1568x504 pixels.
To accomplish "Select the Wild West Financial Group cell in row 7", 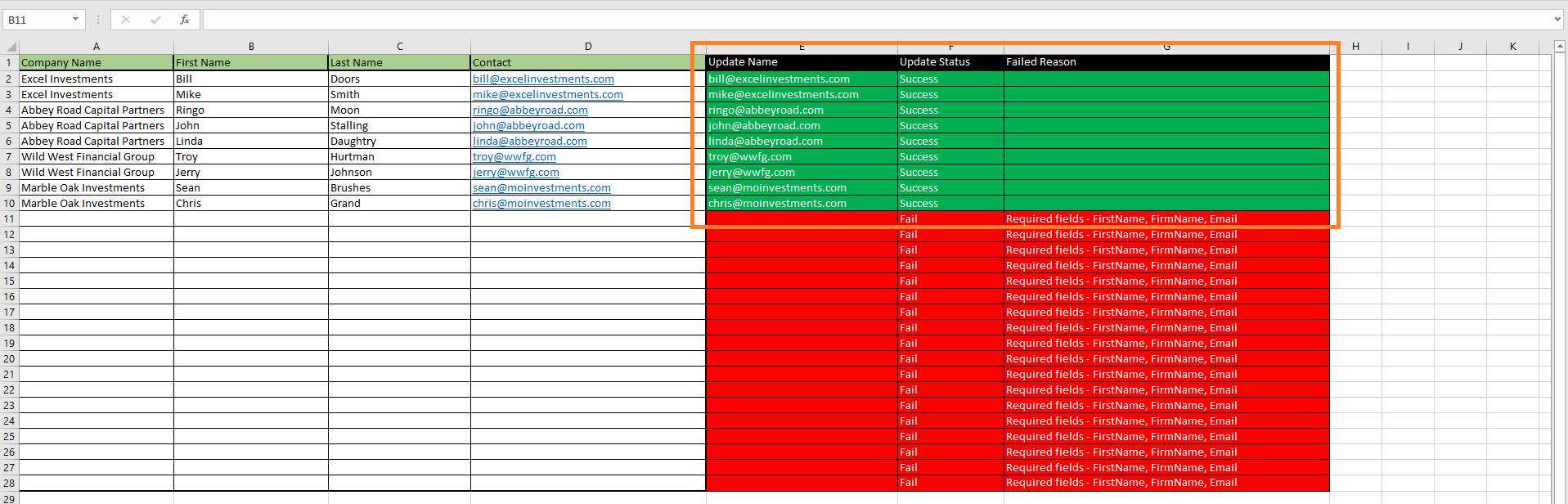I will [97, 156].
